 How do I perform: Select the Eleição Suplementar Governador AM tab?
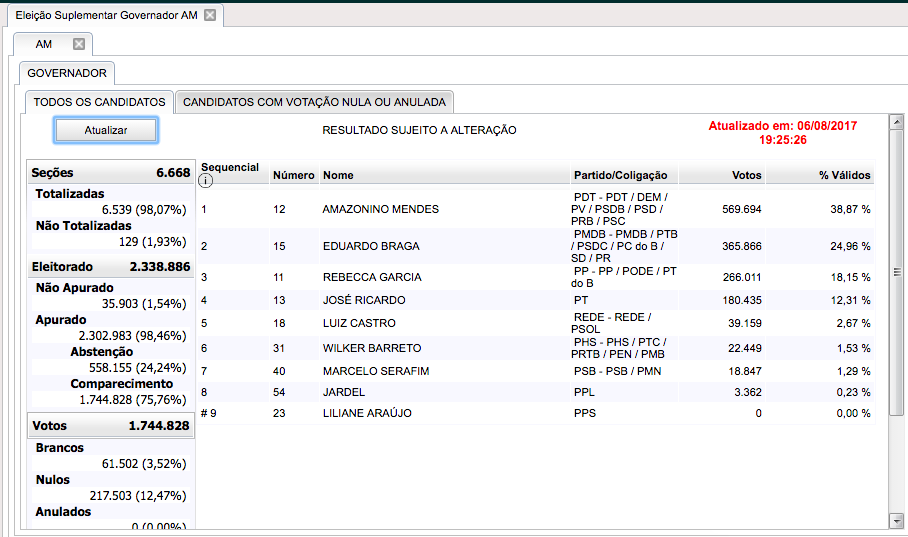click(106, 15)
